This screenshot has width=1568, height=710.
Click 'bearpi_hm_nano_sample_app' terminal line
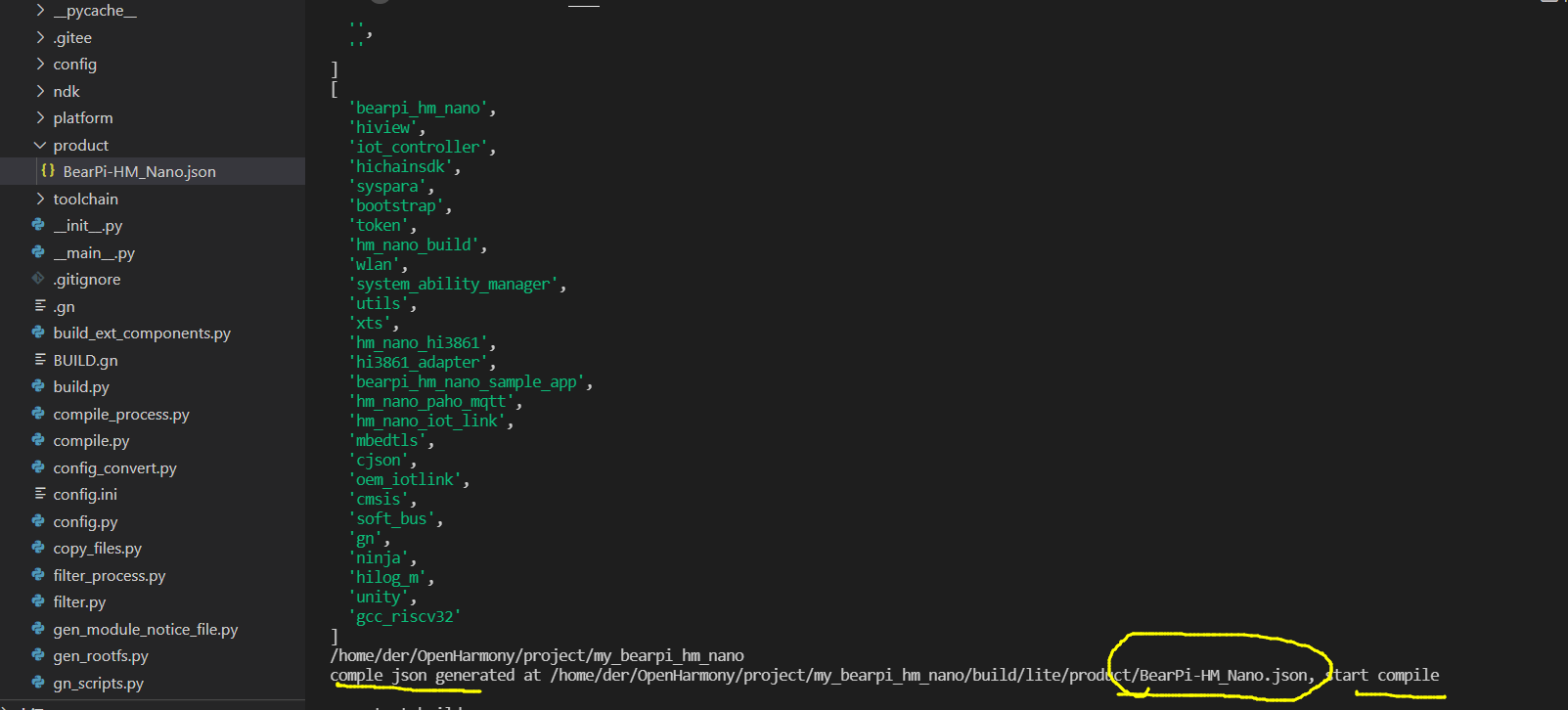point(468,381)
